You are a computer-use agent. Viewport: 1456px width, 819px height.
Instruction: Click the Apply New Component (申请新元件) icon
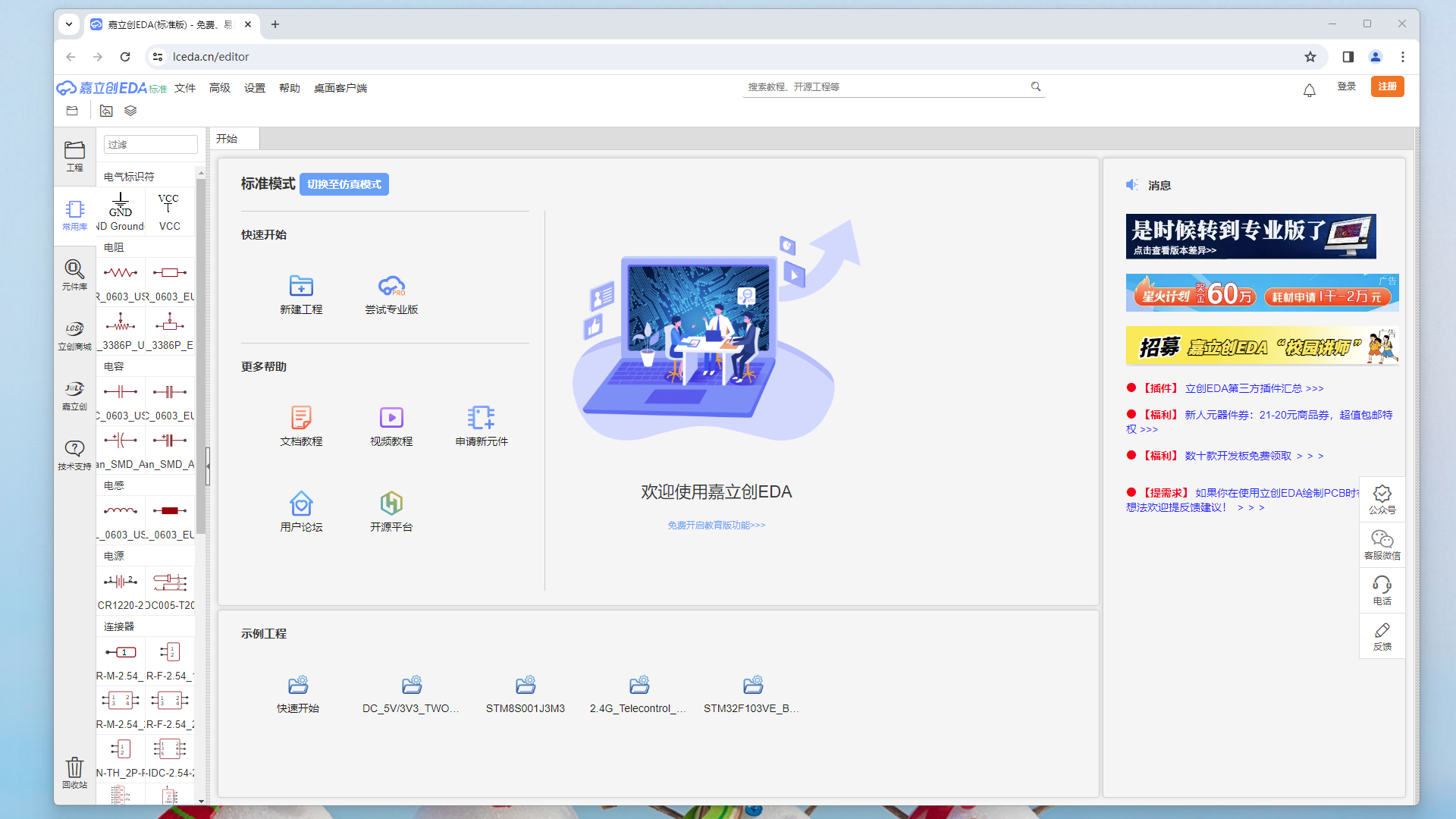point(482,418)
